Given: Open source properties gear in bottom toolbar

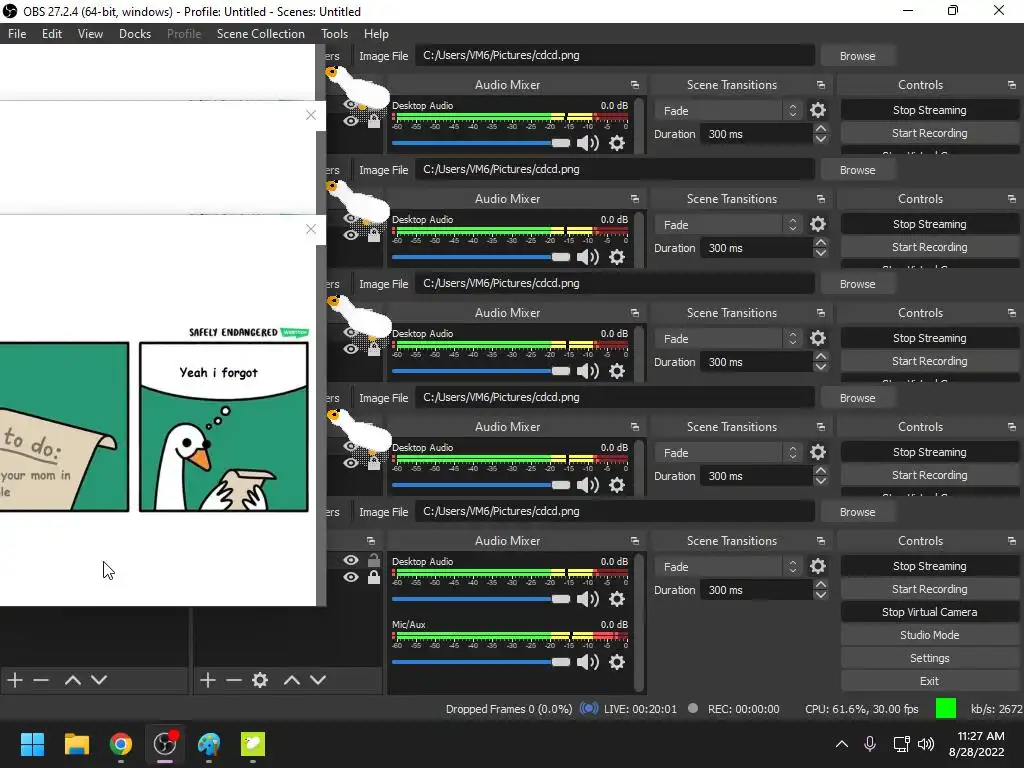Looking at the screenshot, I should tap(260, 680).
